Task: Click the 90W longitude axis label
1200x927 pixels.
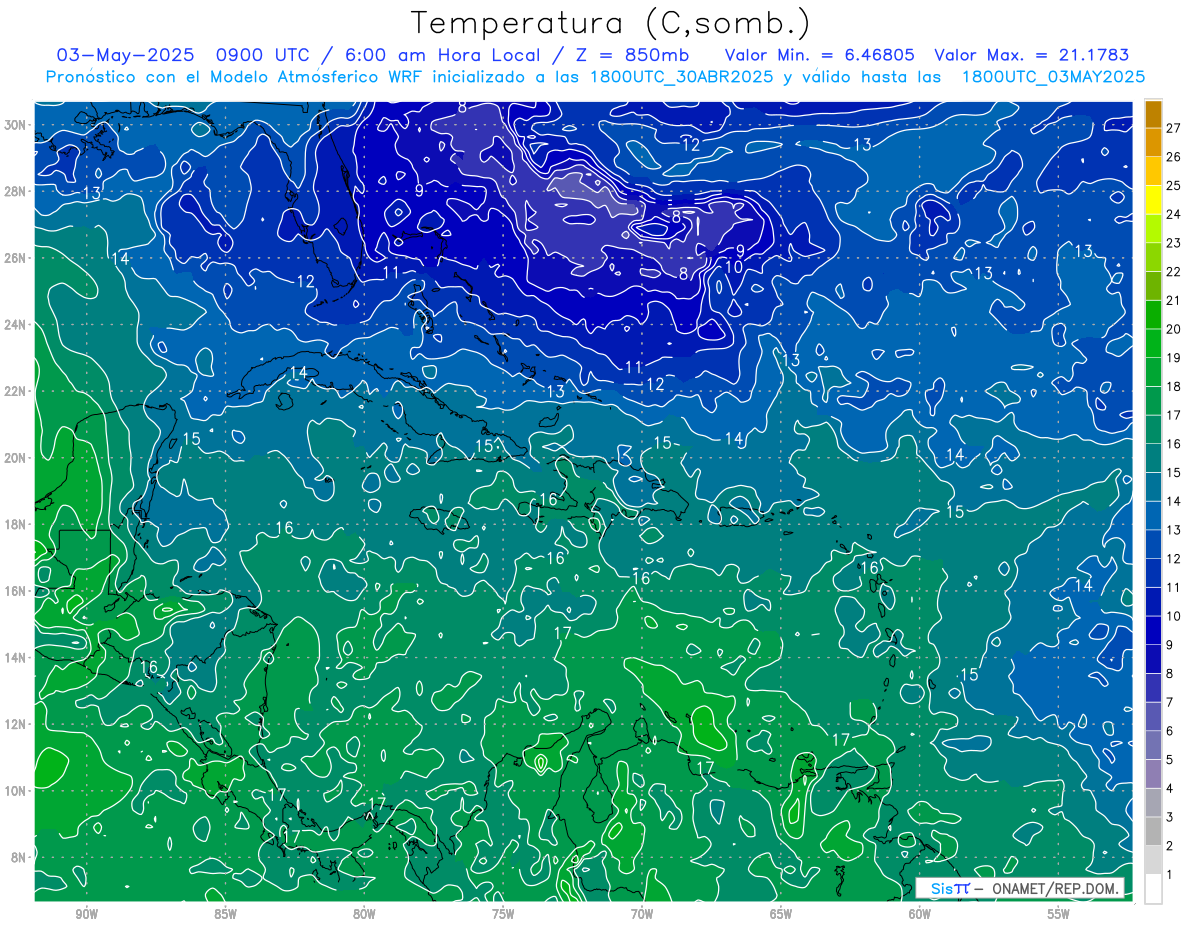Action: pos(86,914)
